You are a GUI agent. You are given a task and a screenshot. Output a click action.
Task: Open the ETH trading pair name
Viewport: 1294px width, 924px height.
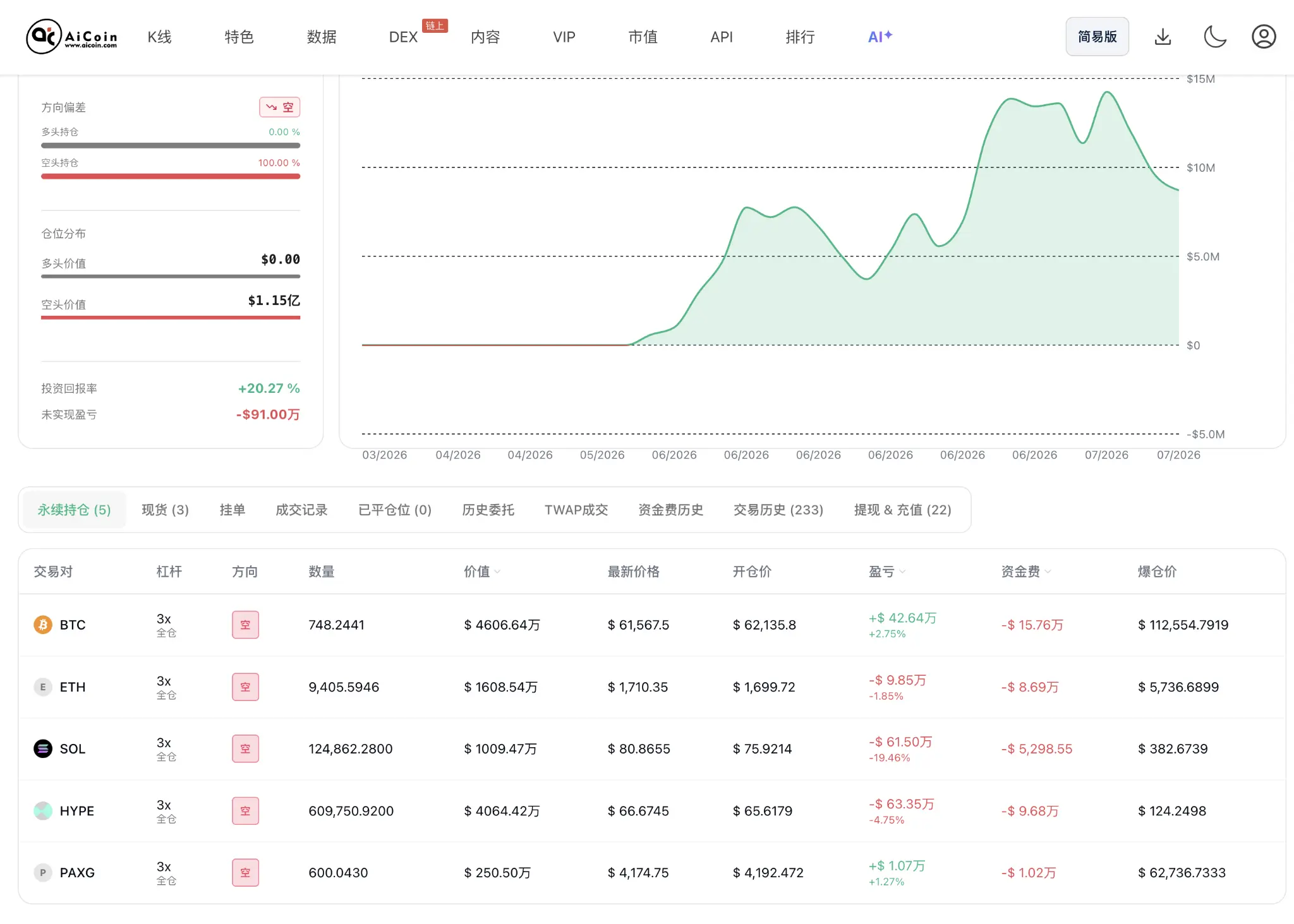click(73, 687)
